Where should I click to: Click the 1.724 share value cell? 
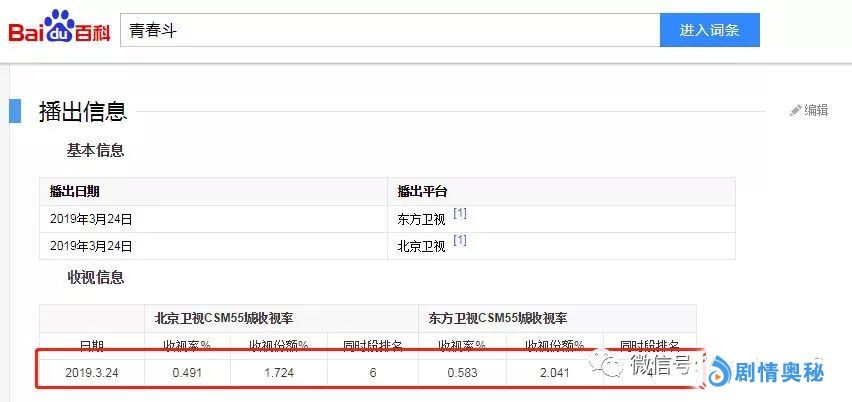click(277, 372)
